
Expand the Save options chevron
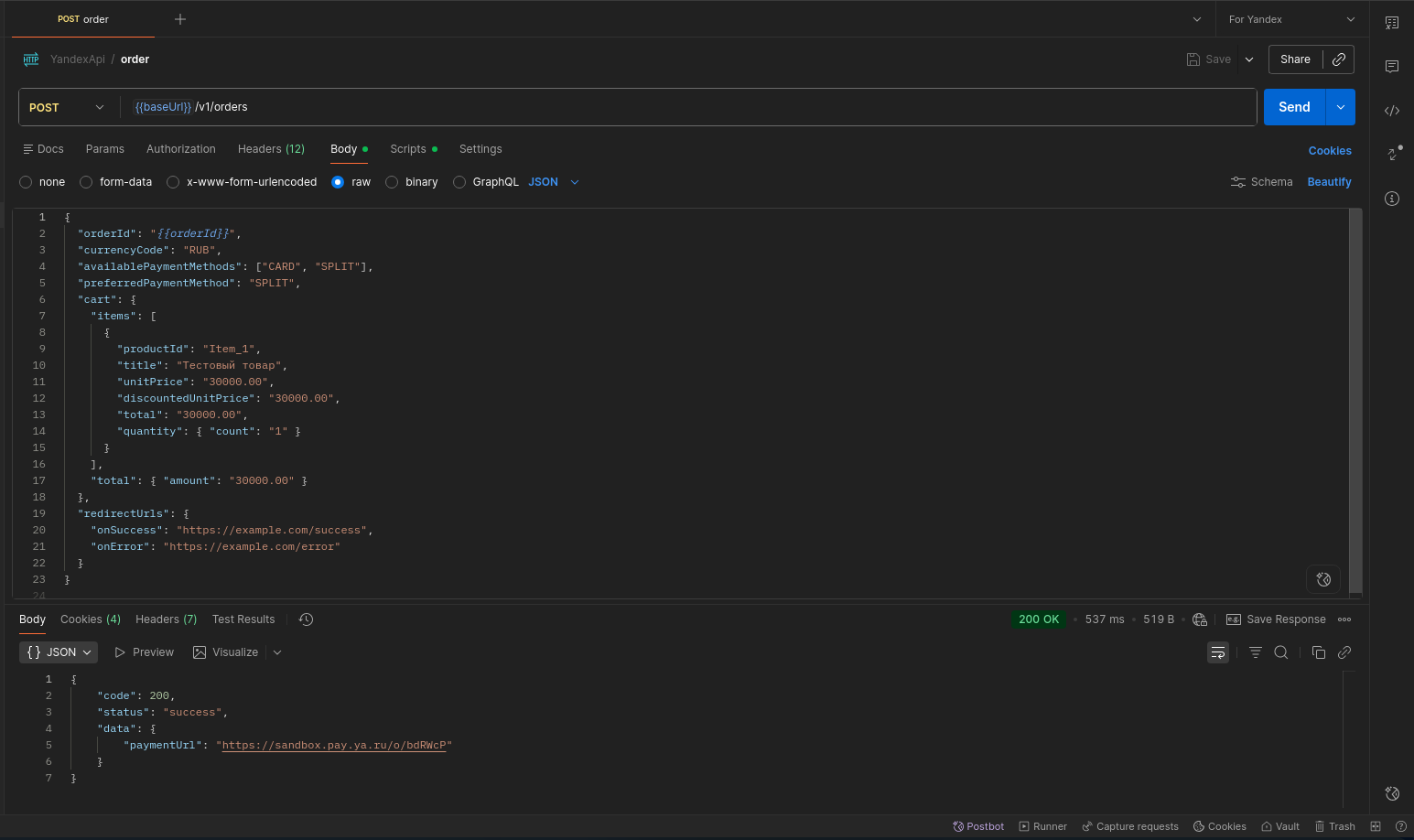1249,59
